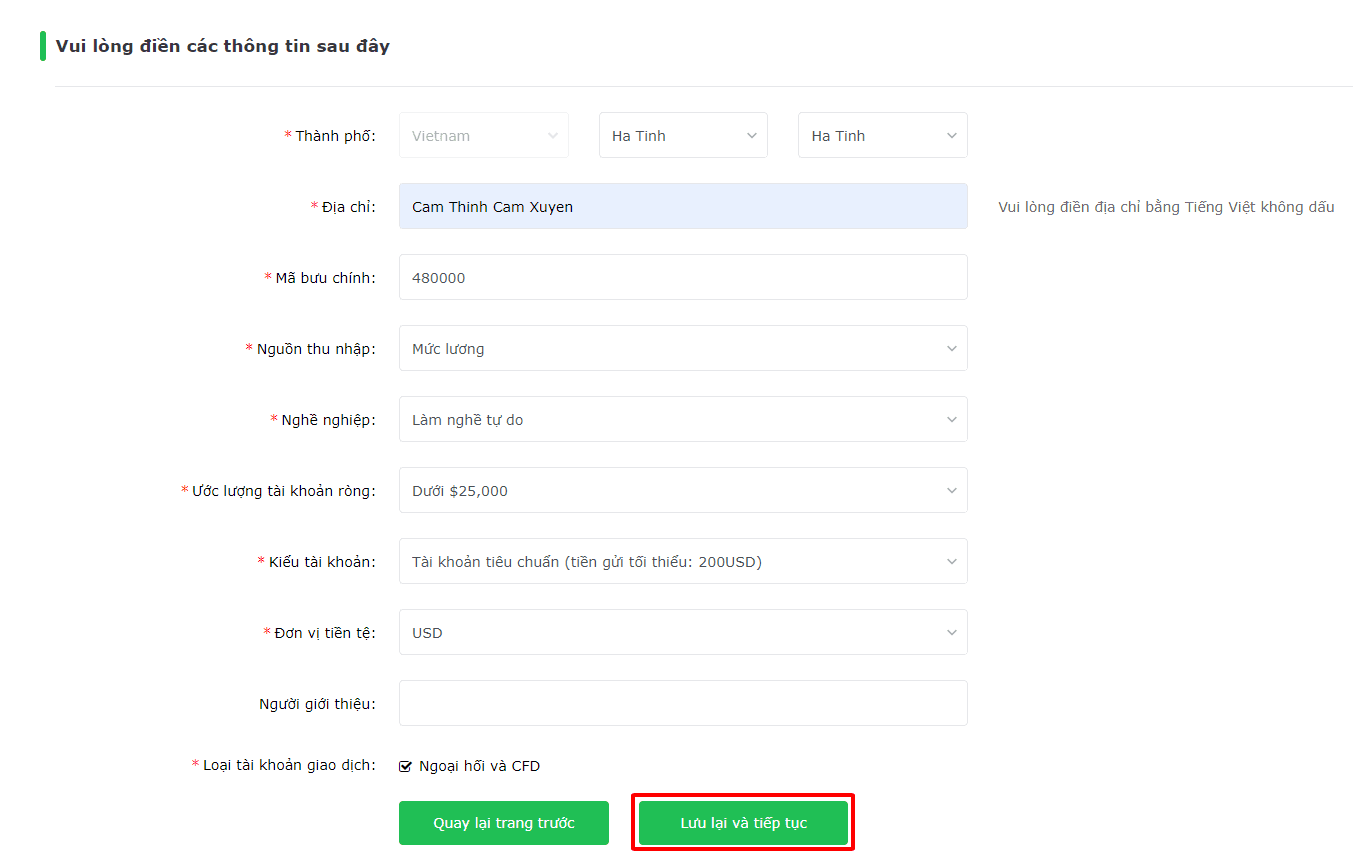Click the Quay lại trang trước button

504,823
